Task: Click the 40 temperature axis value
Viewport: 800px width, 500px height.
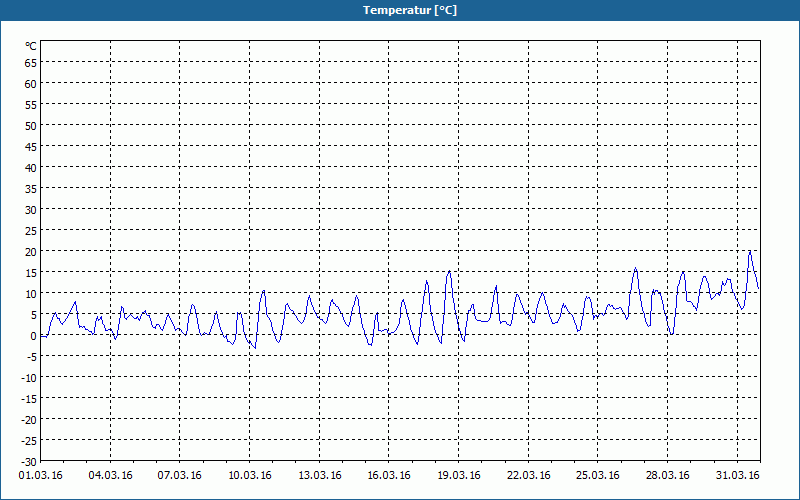Action: click(31, 168)
